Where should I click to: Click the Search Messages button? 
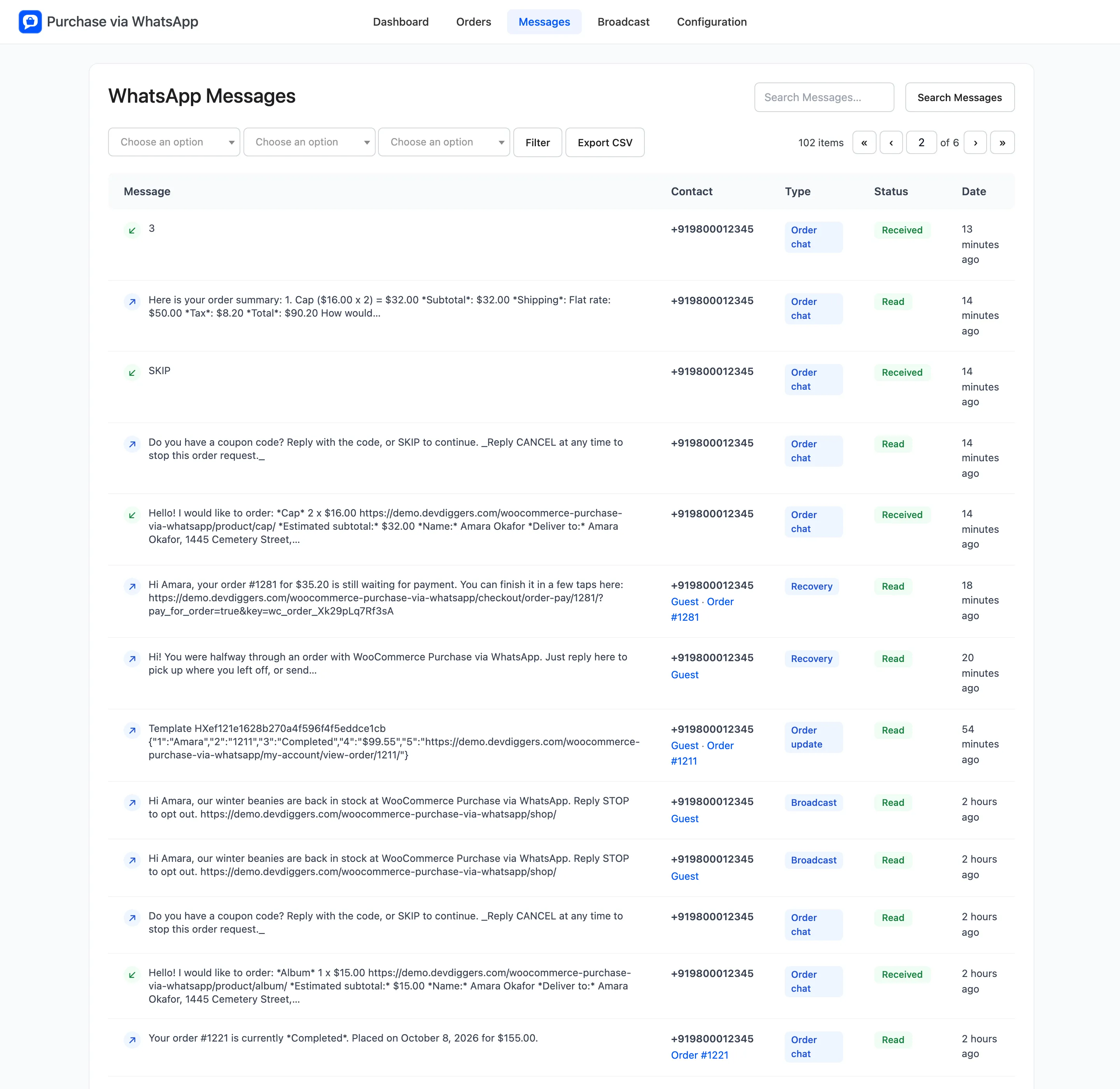click(x=959, y=97)
